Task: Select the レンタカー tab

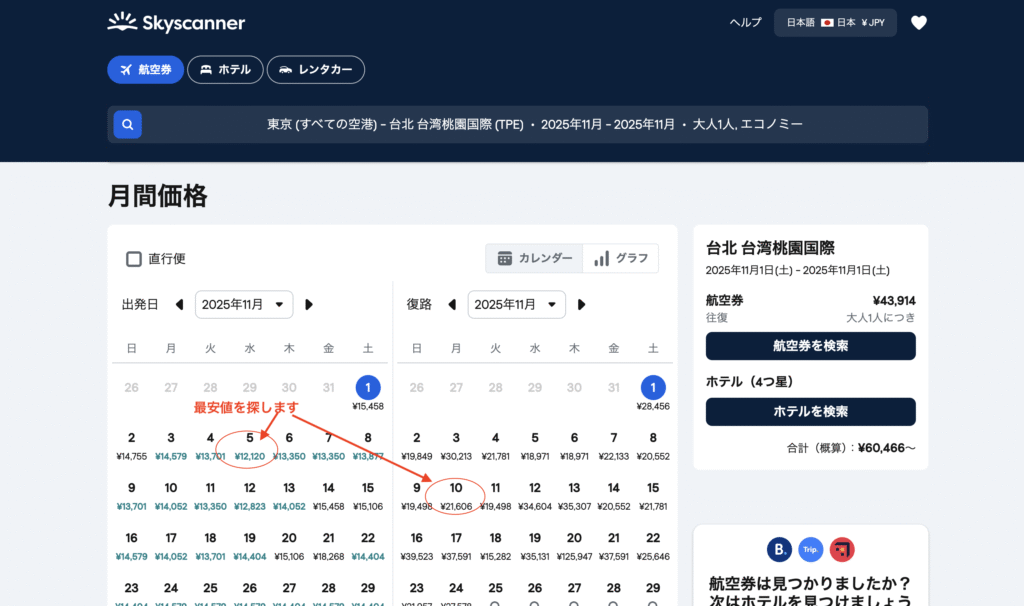Action: click(316, 70)
